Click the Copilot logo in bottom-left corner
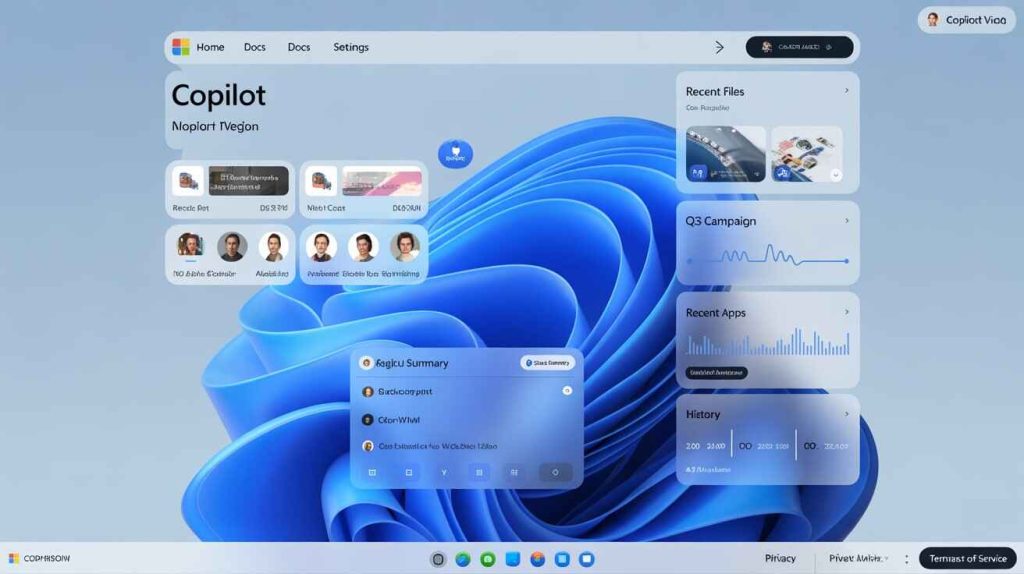This screenshot has width=1024, height=574. pos(14,558)
